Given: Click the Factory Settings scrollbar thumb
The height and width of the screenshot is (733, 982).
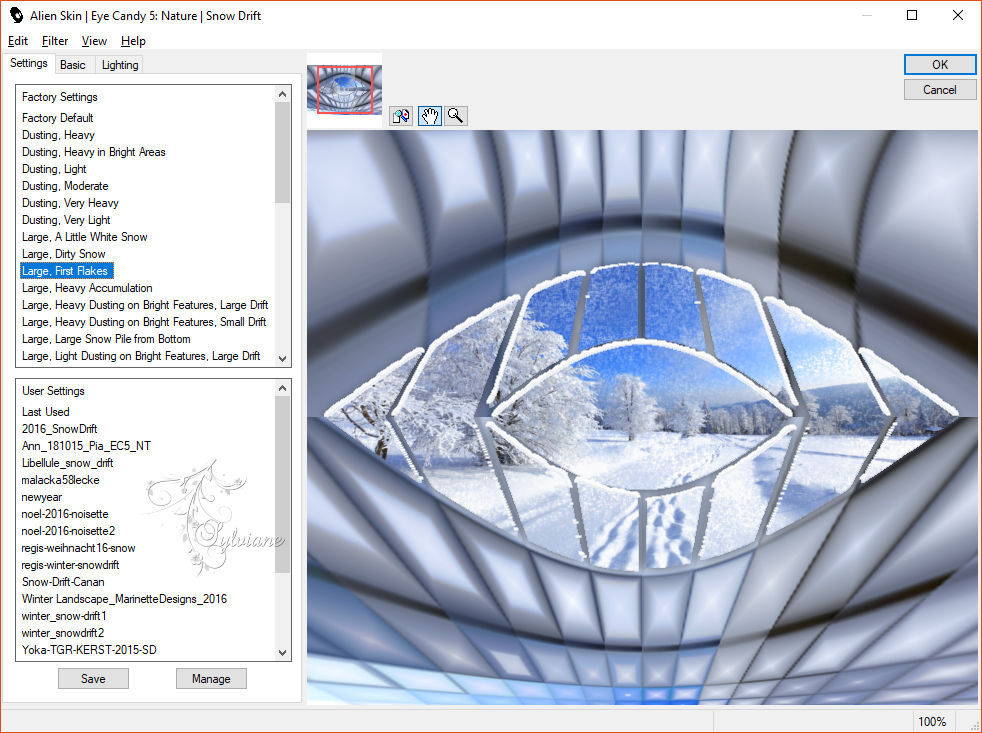Looking at the screenshot, I should pos(282,152).
